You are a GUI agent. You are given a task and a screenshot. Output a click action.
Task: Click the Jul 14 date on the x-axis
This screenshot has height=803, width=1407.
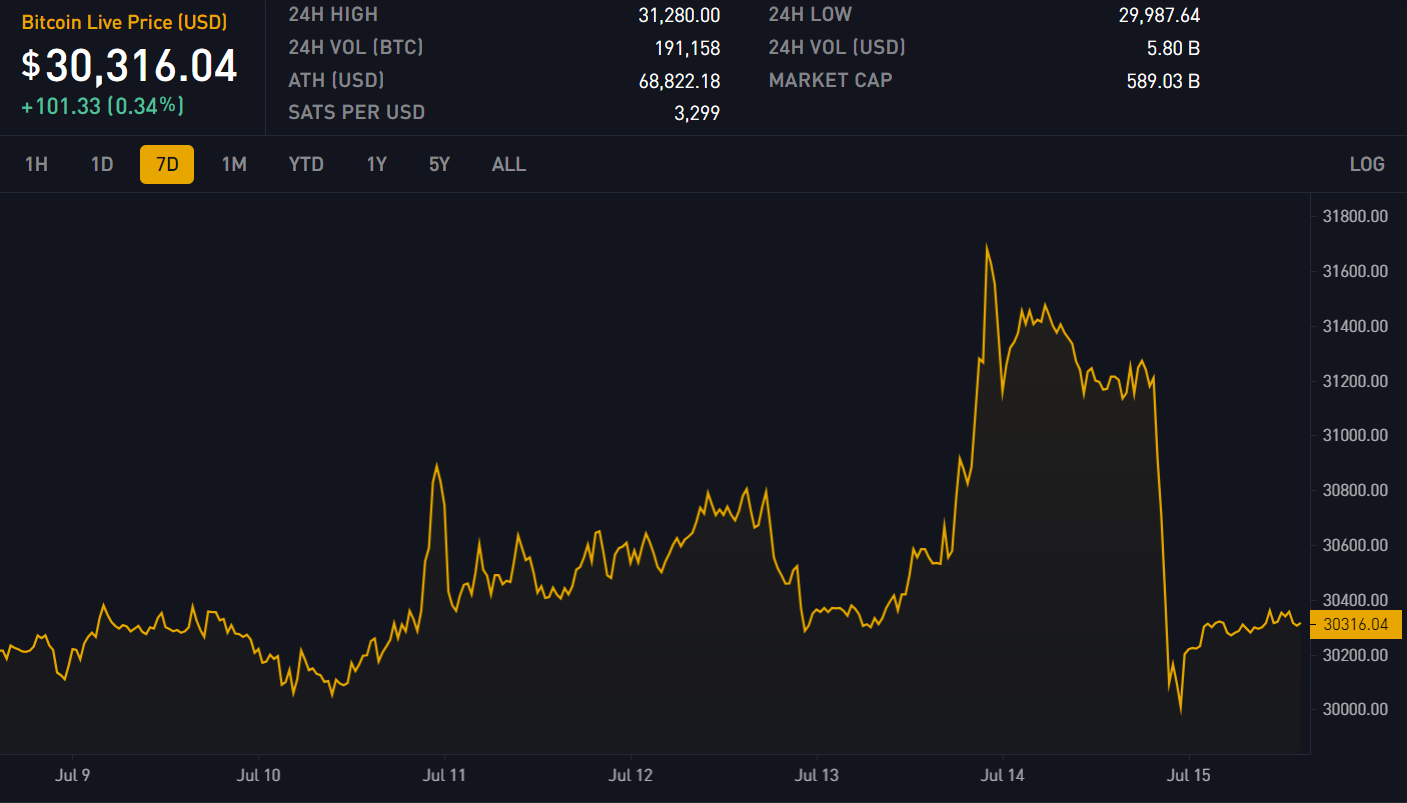1003,775
